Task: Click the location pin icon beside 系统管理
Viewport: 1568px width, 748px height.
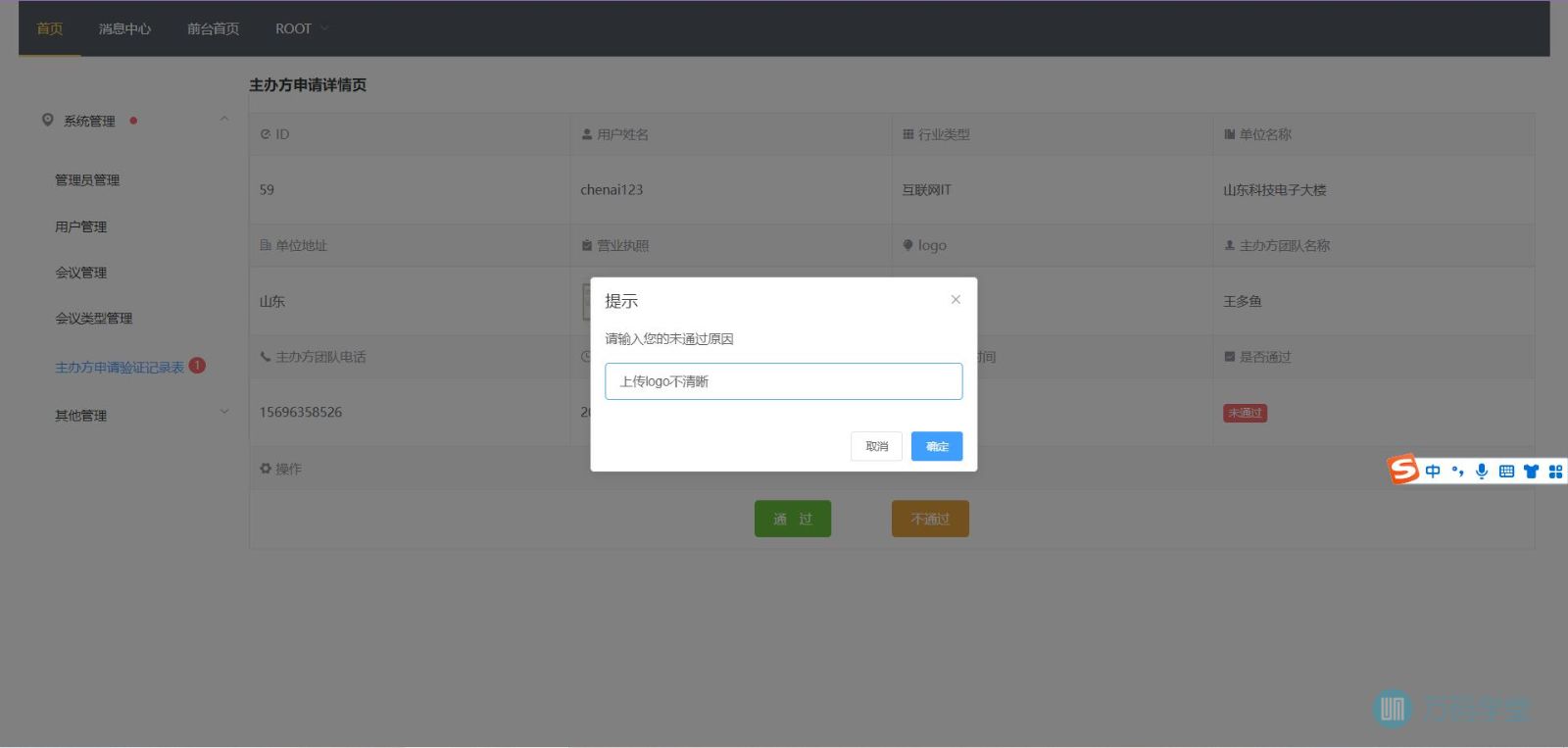Action: pos(47,121)
